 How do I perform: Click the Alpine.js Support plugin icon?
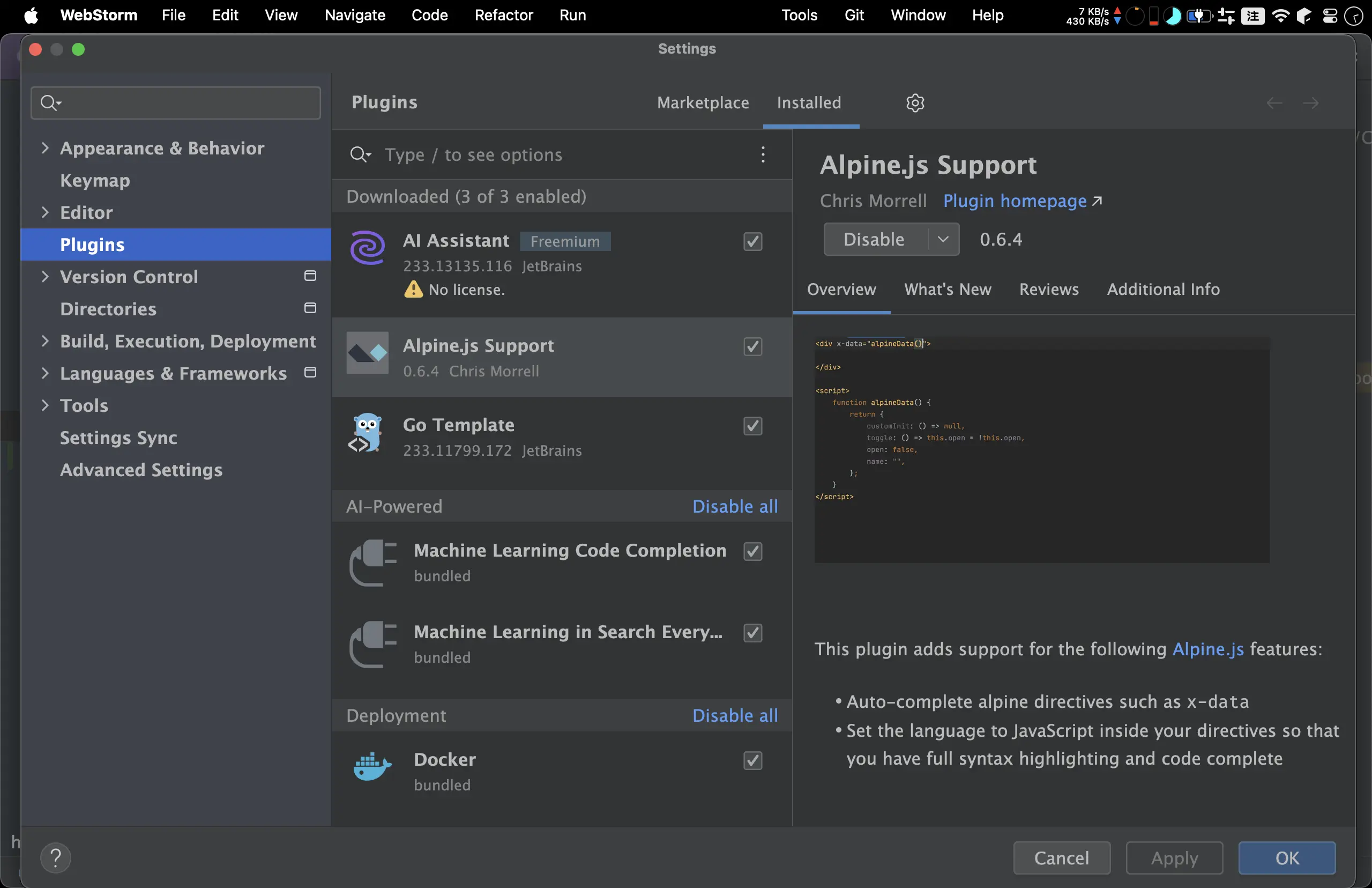point(368,353)
